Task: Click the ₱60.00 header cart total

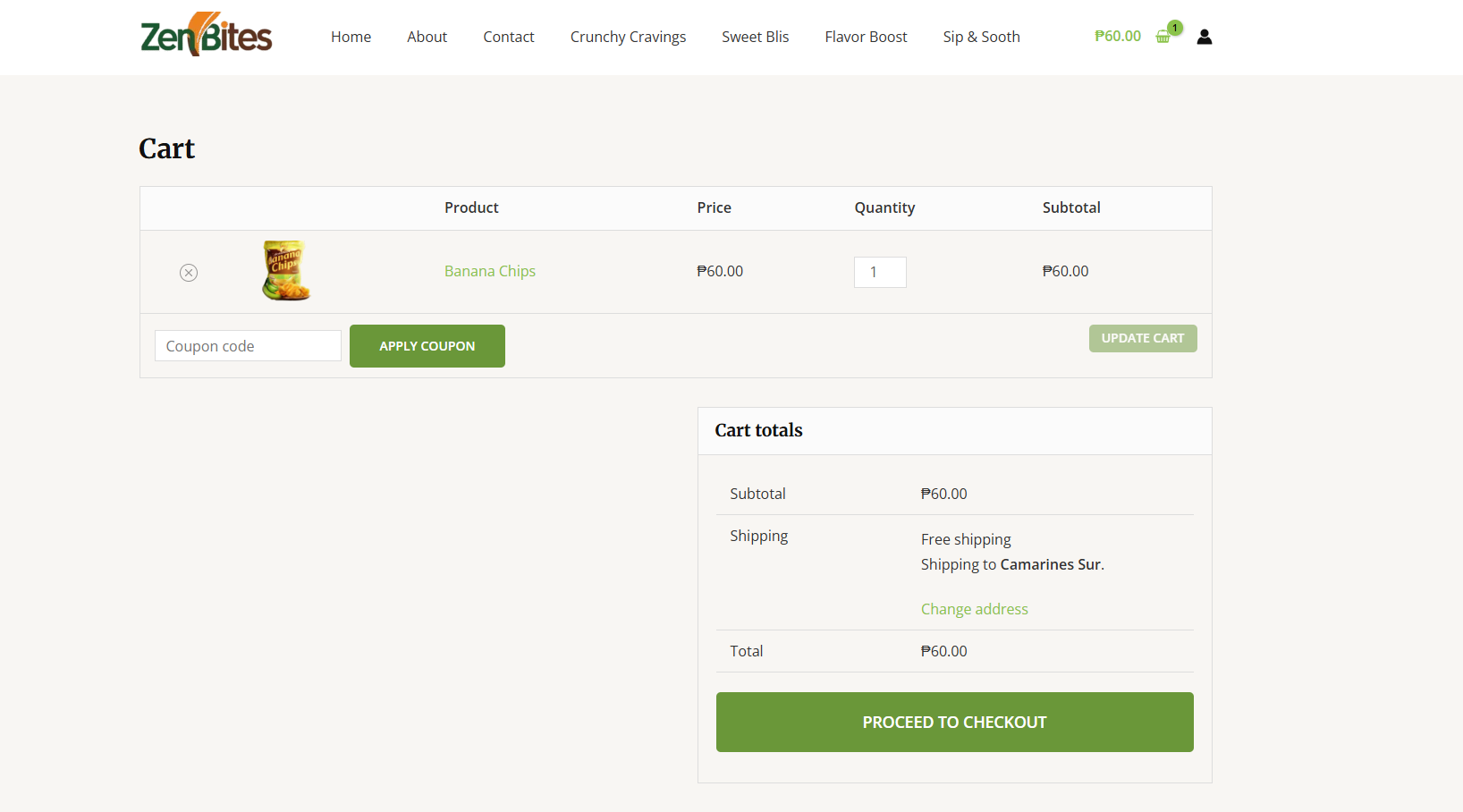Action: click(1117, 36)
